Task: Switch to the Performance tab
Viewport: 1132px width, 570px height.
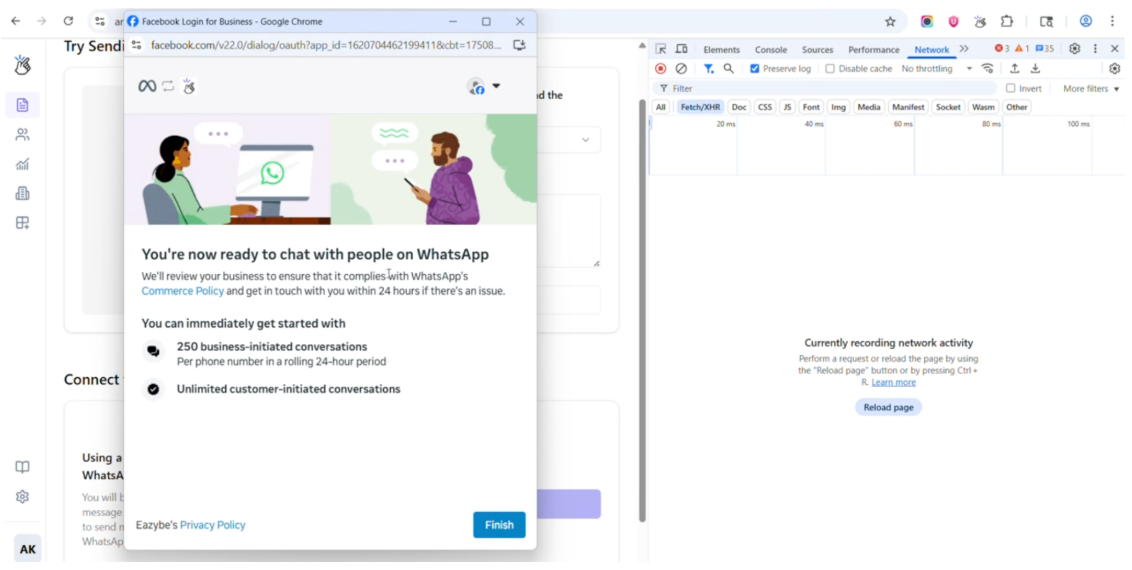Action: click(874, 50)
